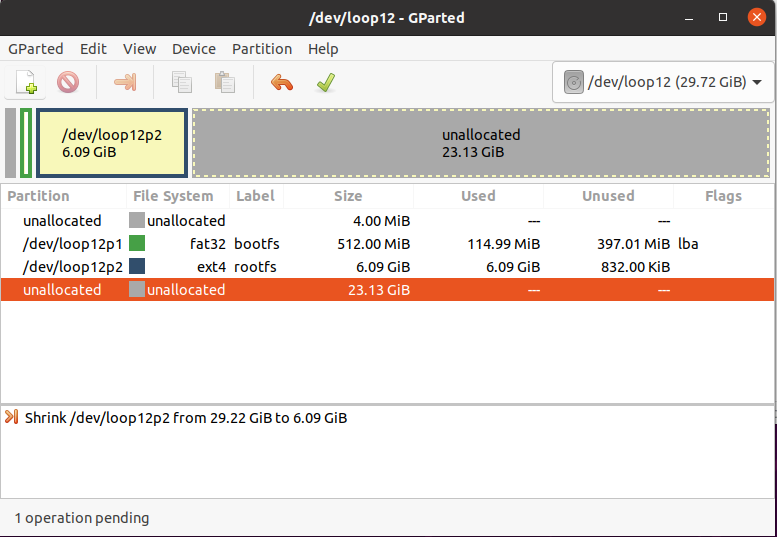777x537 pixels.
Task: Click the Size column header
Action: [348, 196]
